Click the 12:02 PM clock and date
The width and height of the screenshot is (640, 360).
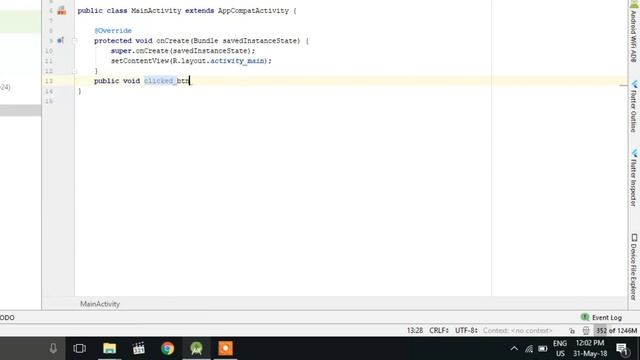tap(590, 348)
